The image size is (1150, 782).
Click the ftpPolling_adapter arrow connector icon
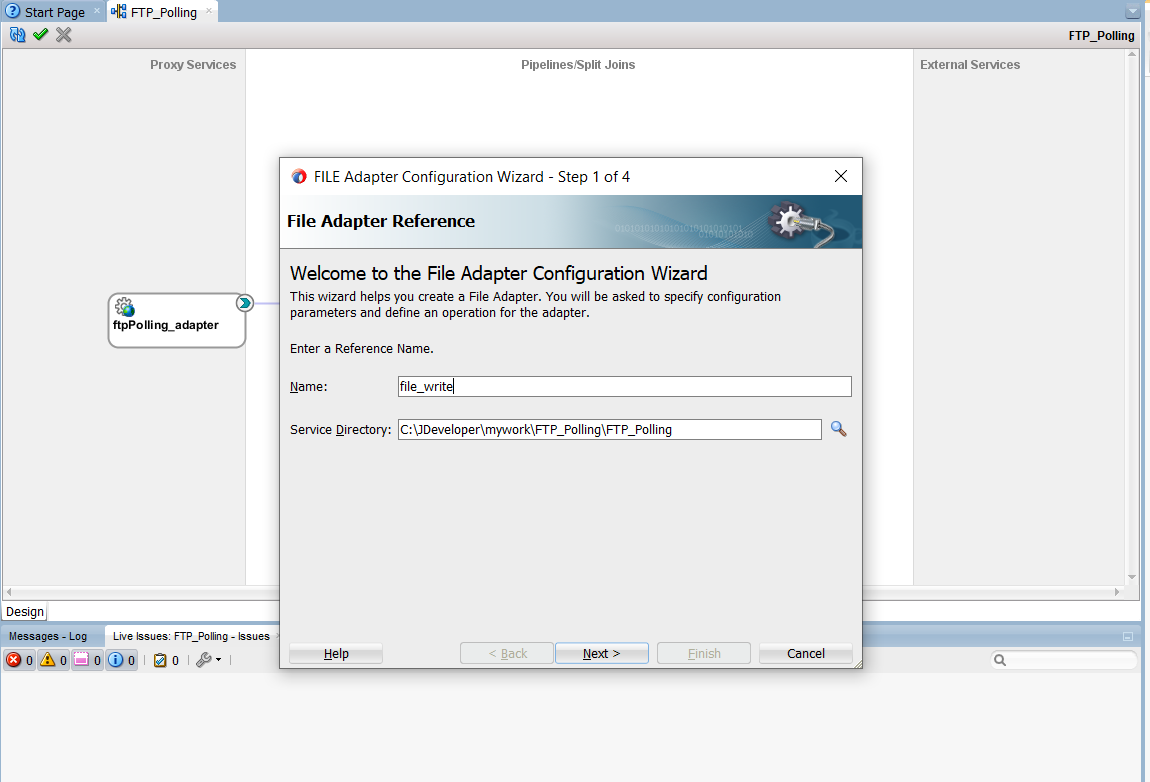click(244, 303)
